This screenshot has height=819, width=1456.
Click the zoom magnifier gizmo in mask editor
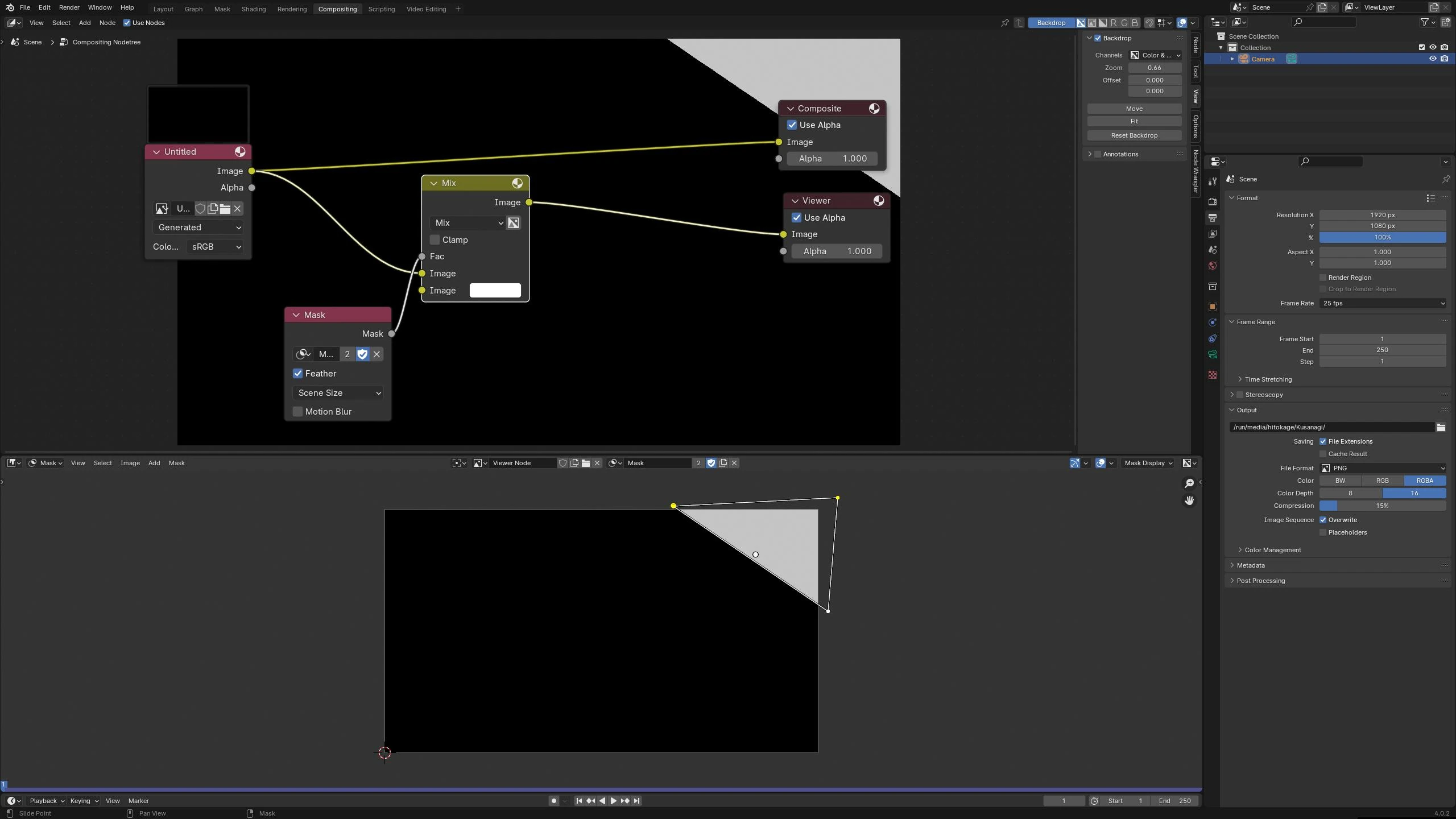[1189, 483]
